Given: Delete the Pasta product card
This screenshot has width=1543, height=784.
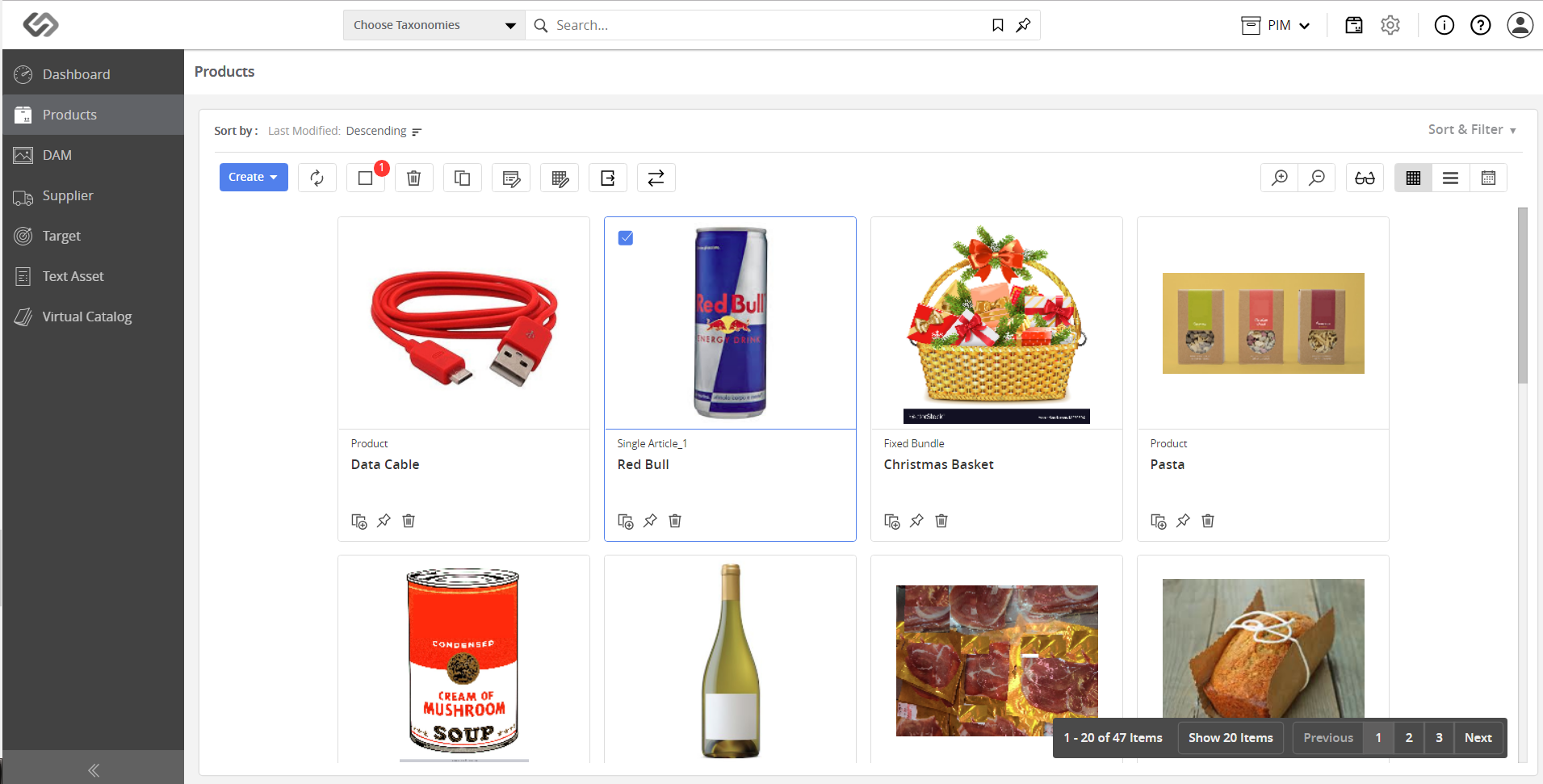Looking at the screenshot, I should point(1208,521).
